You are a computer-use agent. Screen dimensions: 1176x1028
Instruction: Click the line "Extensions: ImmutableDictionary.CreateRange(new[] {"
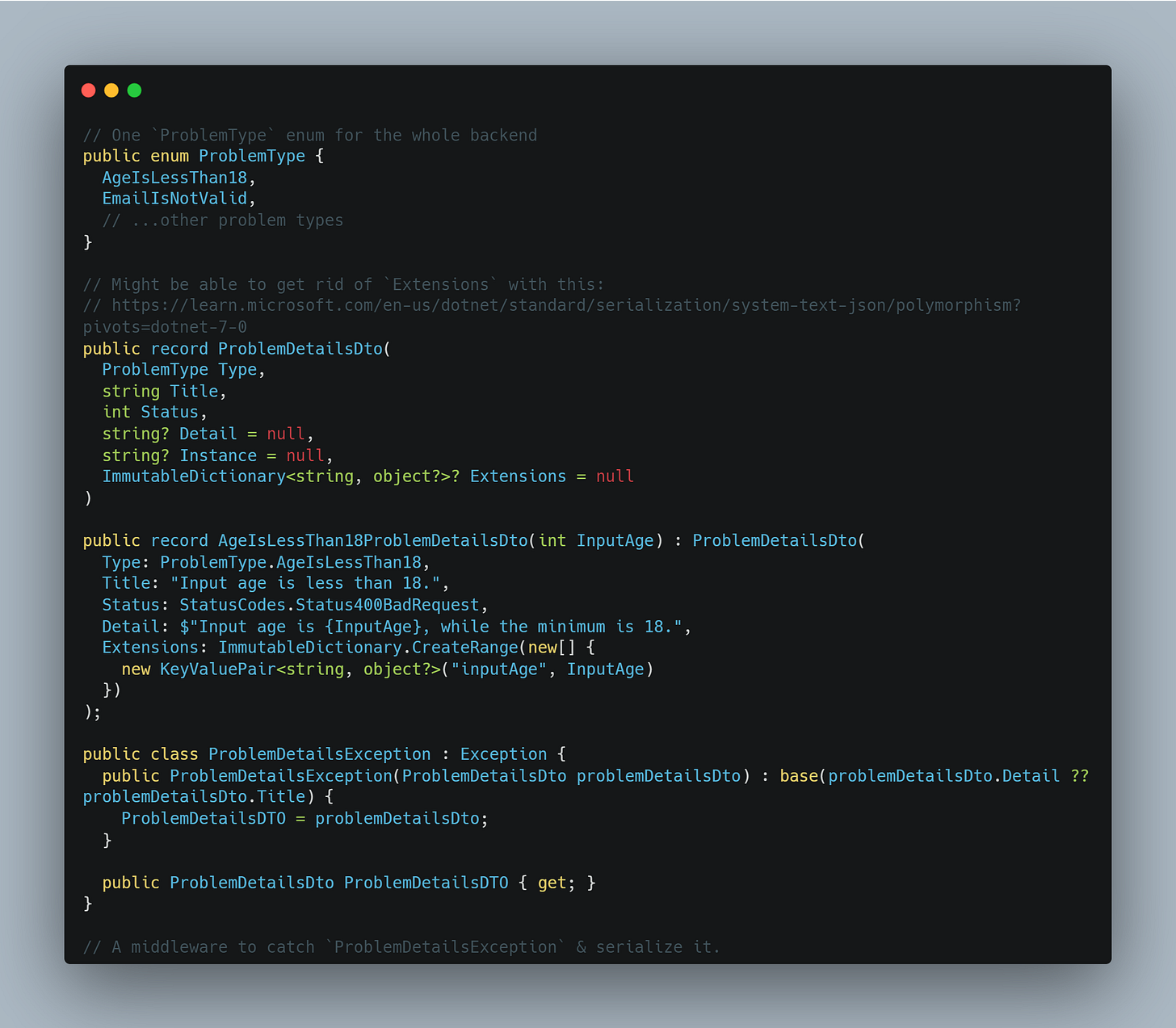[x=348, y=648]
